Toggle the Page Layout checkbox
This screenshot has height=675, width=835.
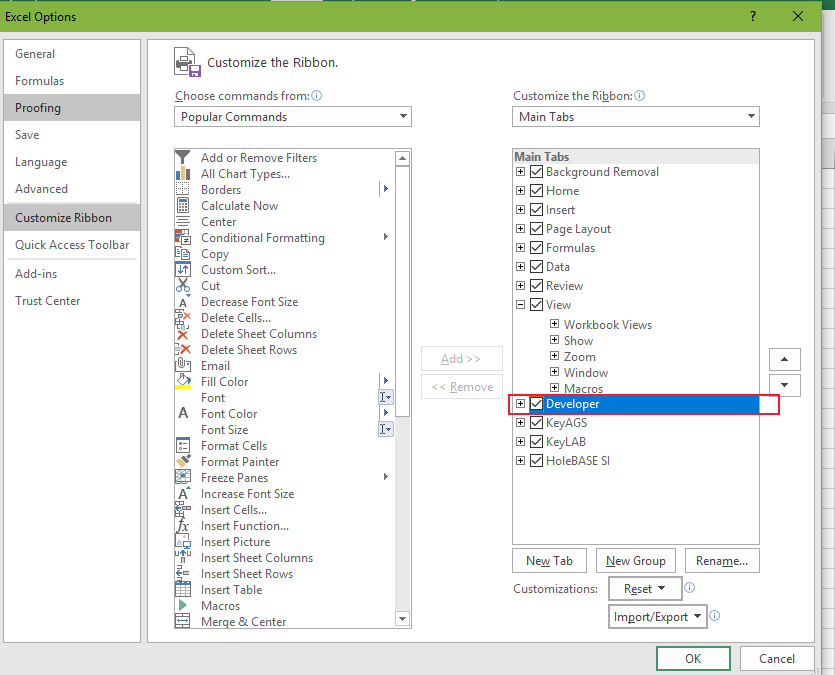tap(536, 228)
